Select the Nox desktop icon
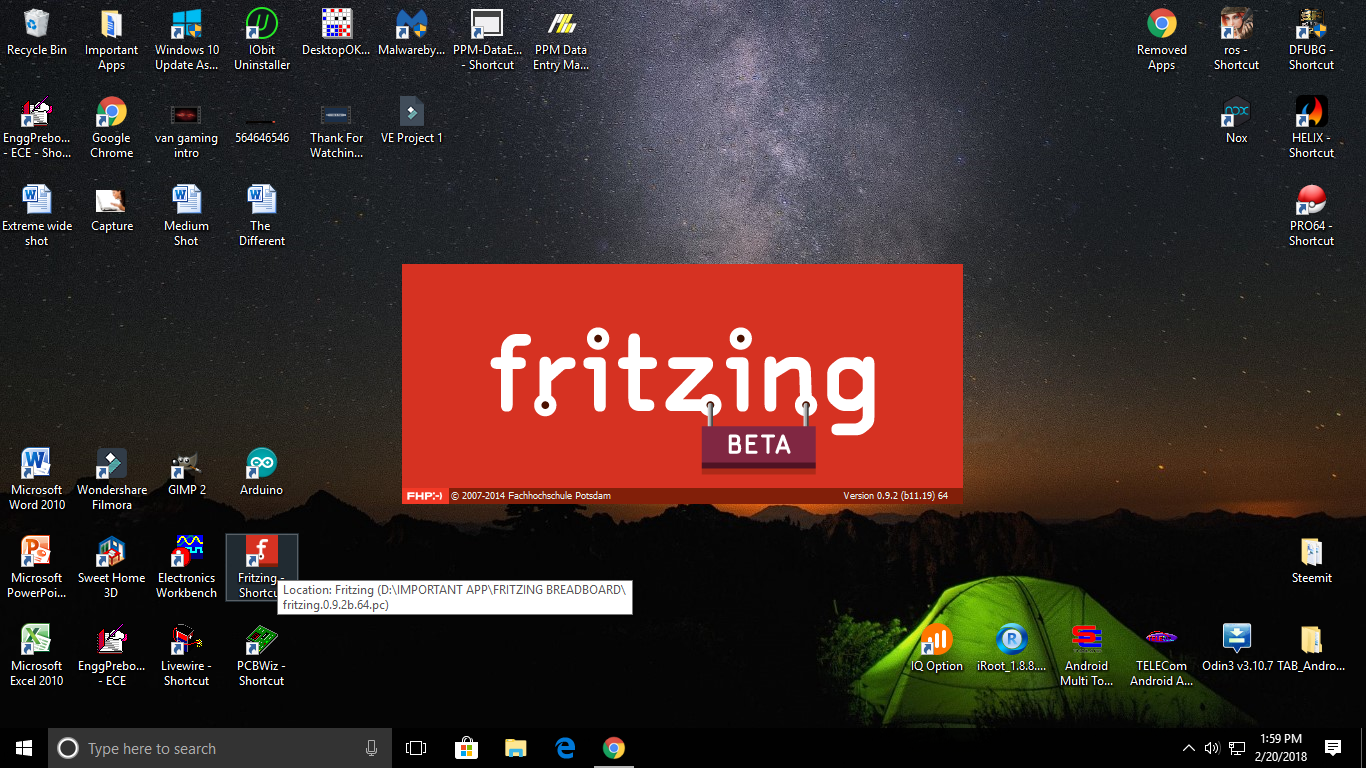This screenshot has width=1366, height=768. coord(1236,121)
